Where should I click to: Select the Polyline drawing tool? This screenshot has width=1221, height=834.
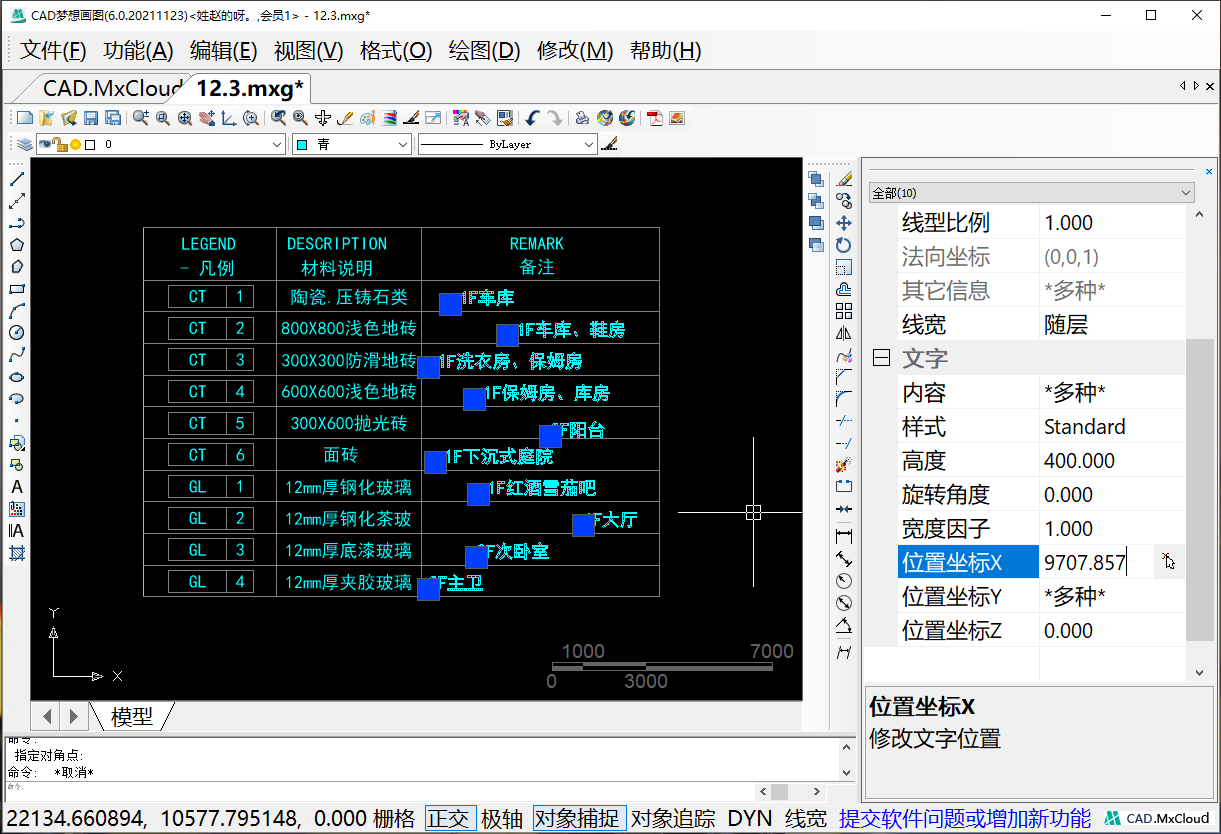[16, 223]
